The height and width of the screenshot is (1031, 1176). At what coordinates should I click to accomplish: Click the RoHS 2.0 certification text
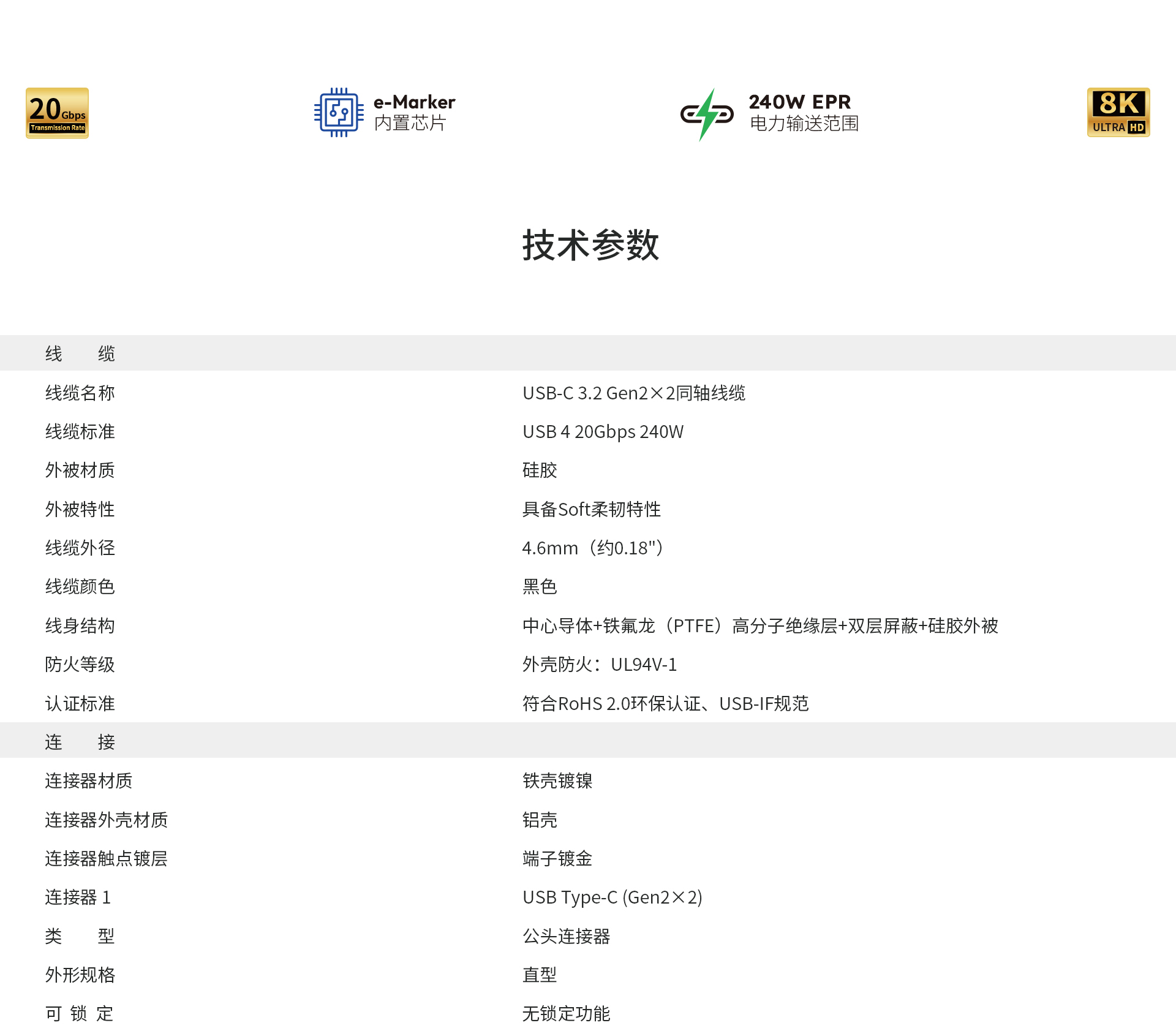pyautogui.click(x=665, y=704)
